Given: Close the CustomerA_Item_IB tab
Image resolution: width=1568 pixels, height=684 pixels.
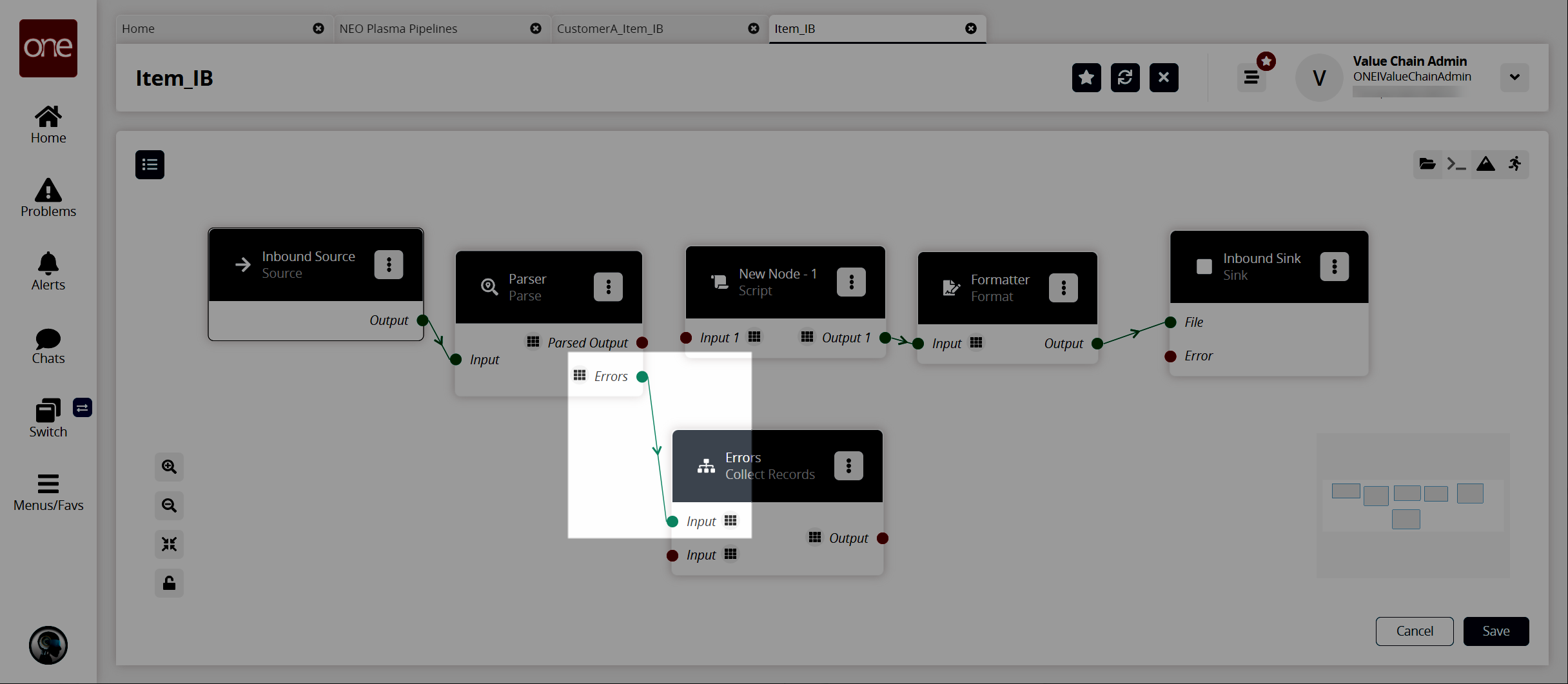Looking at the screenshot, I should 754,28.
